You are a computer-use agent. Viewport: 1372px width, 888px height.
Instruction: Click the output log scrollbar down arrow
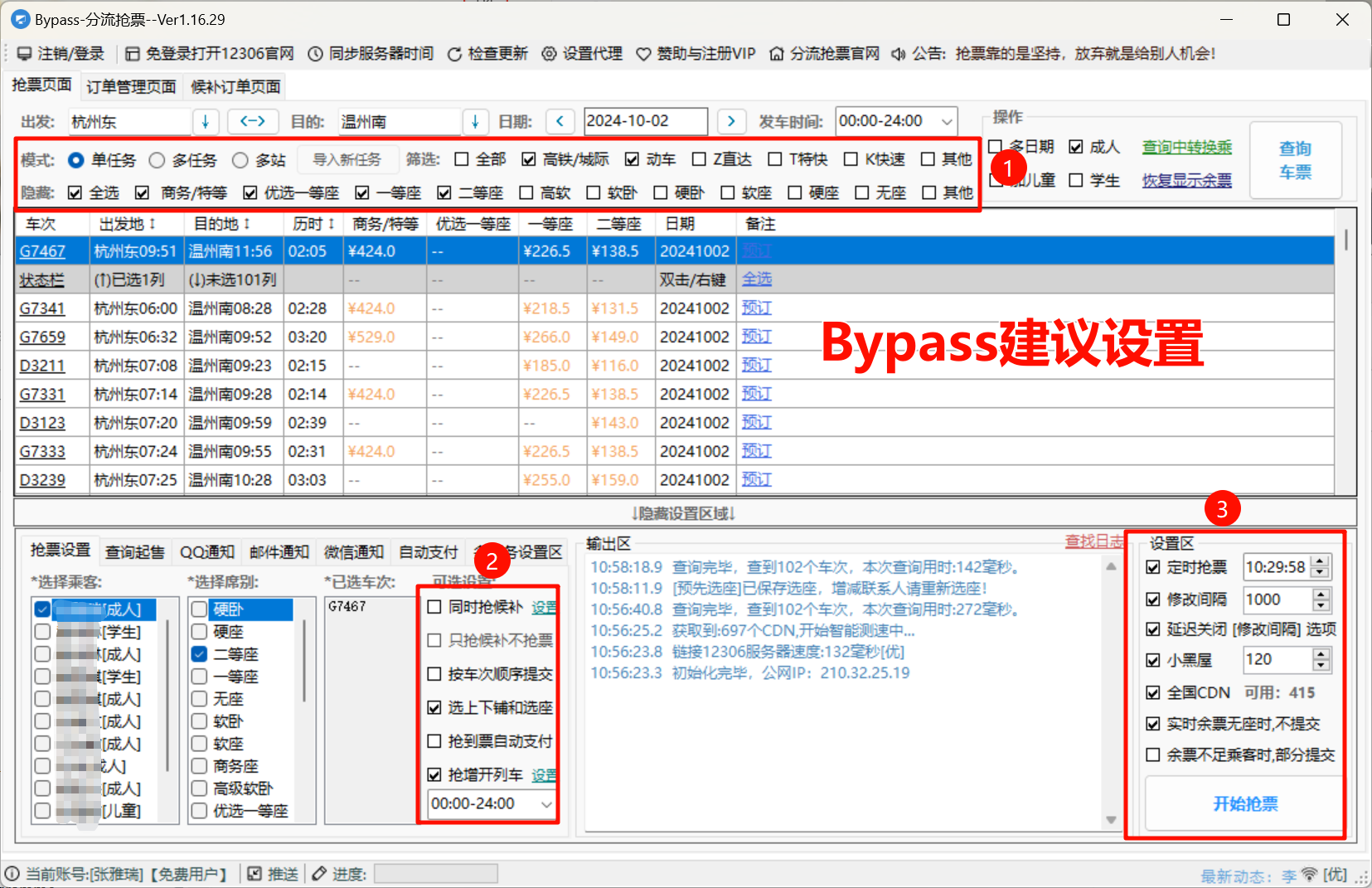coord(1111,821)
